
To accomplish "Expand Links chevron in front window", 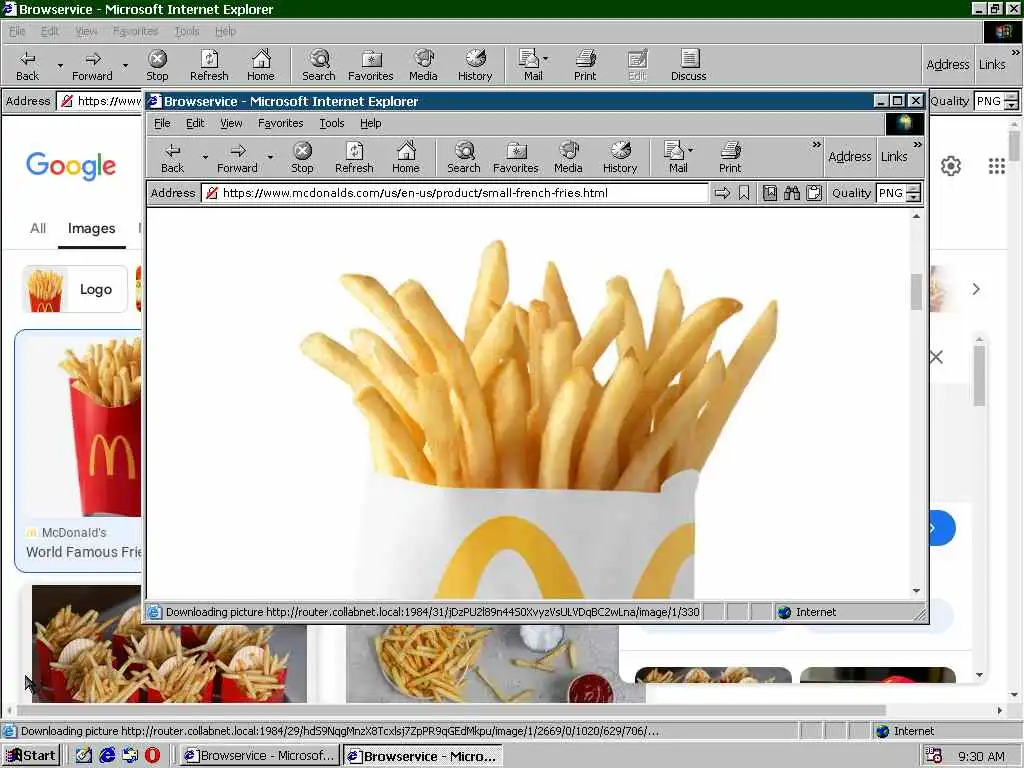I will (x=918, y=144).
